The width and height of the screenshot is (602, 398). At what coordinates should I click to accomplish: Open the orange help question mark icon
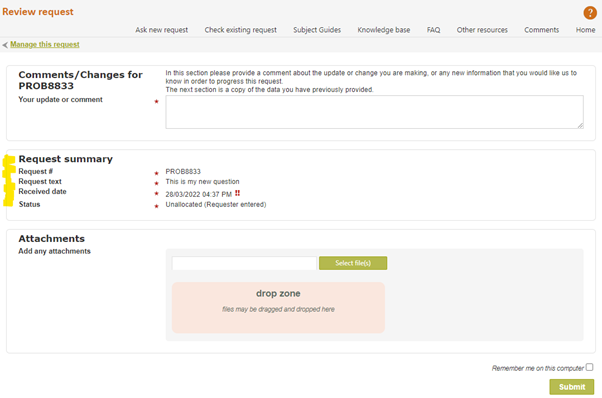click(x=590, y=12)
